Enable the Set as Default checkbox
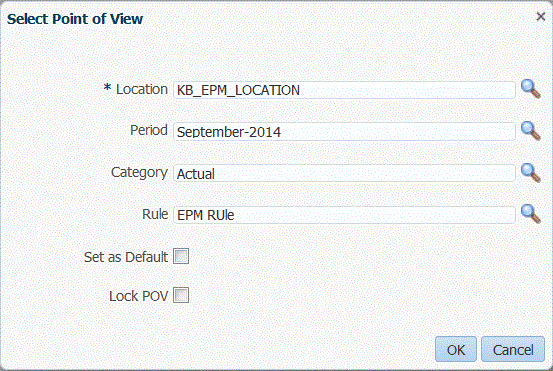The image size is (553, 371). (181, 256)
